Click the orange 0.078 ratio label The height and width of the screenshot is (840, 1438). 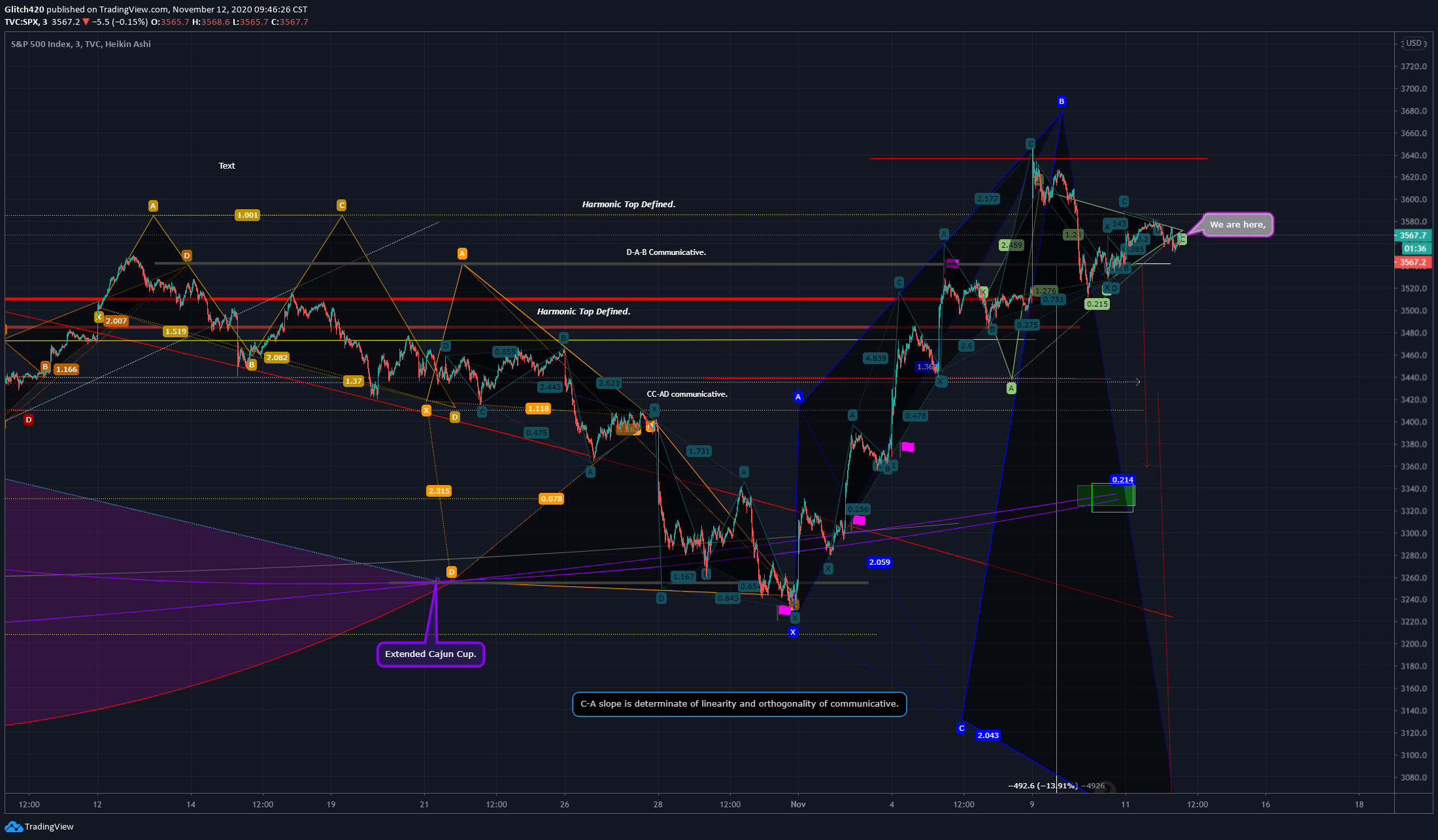[551, 499]
